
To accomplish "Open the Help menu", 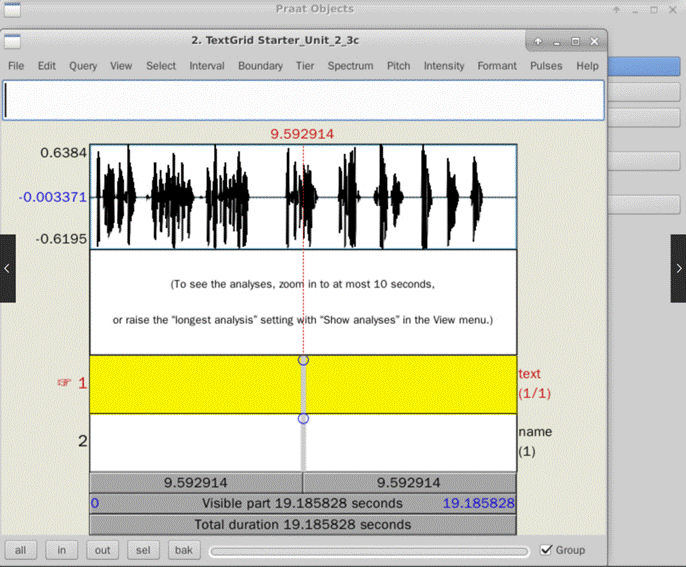I will tap(587, 66).
